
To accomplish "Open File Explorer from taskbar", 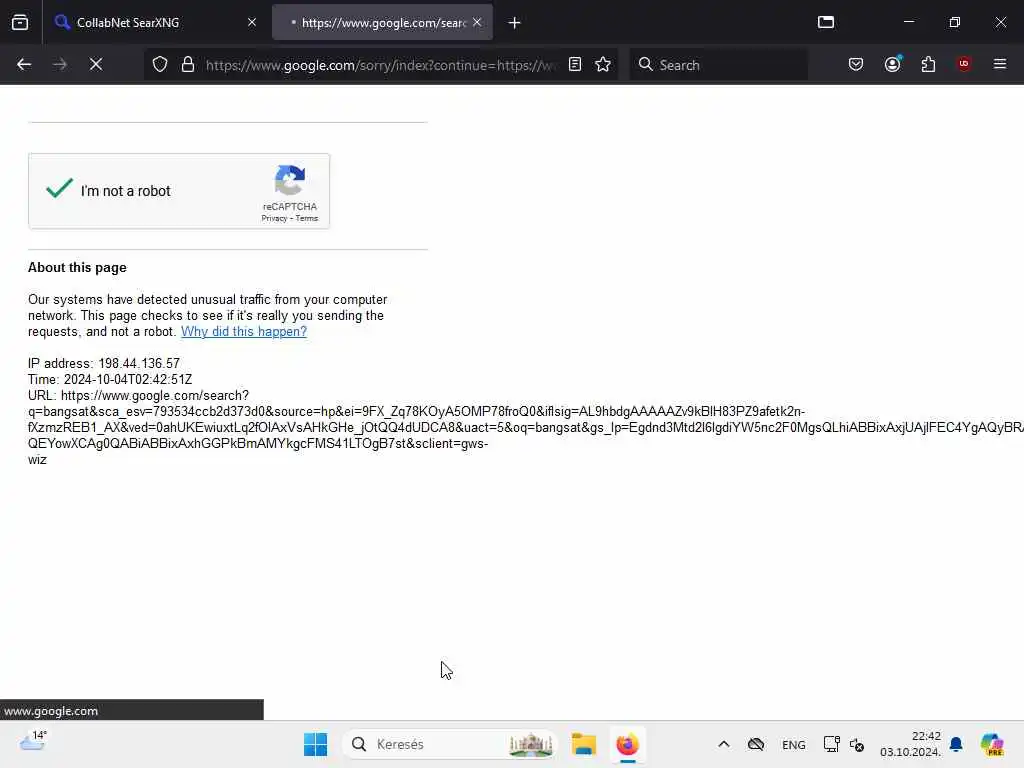I will click(584, 744).
